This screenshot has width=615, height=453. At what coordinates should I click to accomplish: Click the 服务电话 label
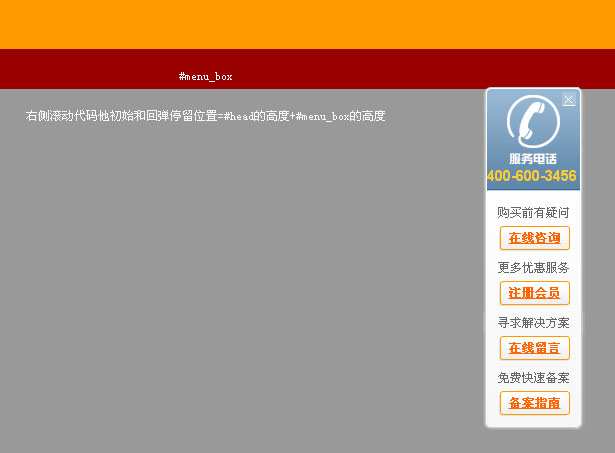pyautogui.click(x=533, y=159)
